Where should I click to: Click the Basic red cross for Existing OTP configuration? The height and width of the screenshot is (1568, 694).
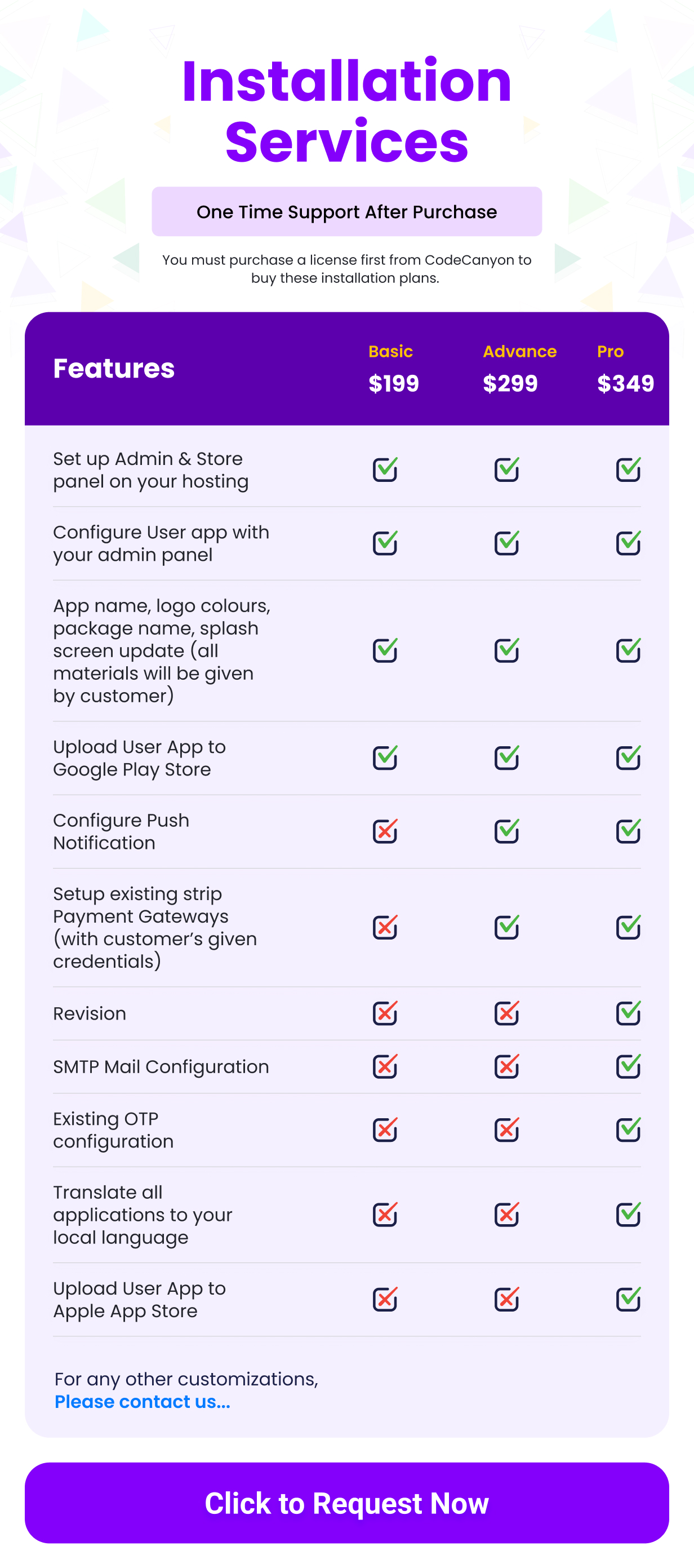385,1129
